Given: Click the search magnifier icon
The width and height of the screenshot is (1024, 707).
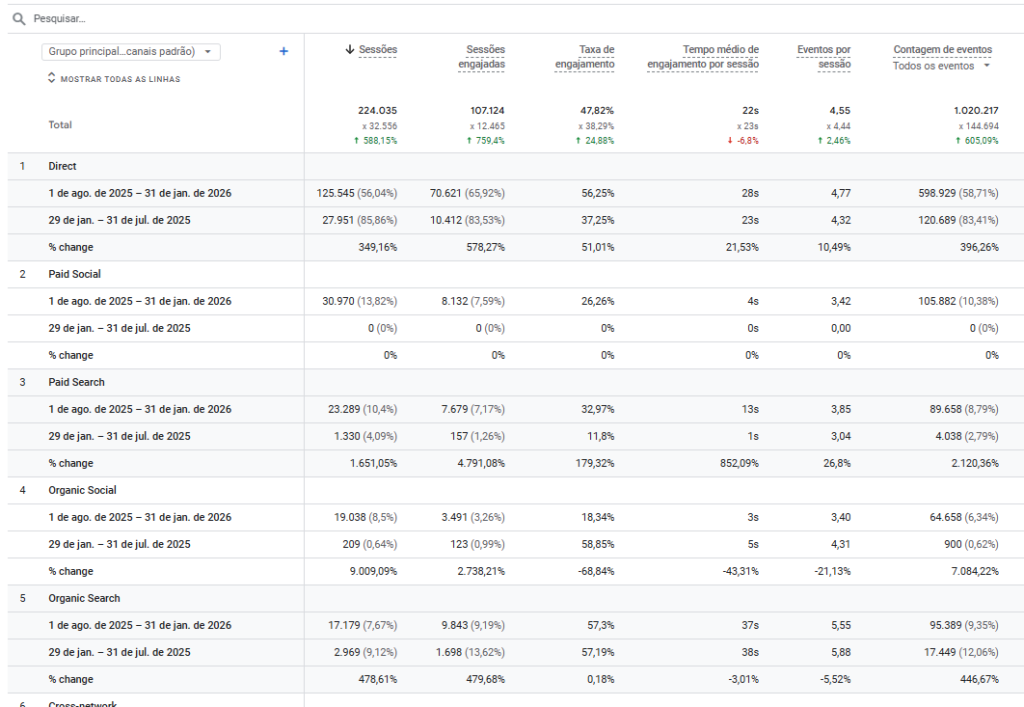Looking at the screenshot, I should point(19,19).
